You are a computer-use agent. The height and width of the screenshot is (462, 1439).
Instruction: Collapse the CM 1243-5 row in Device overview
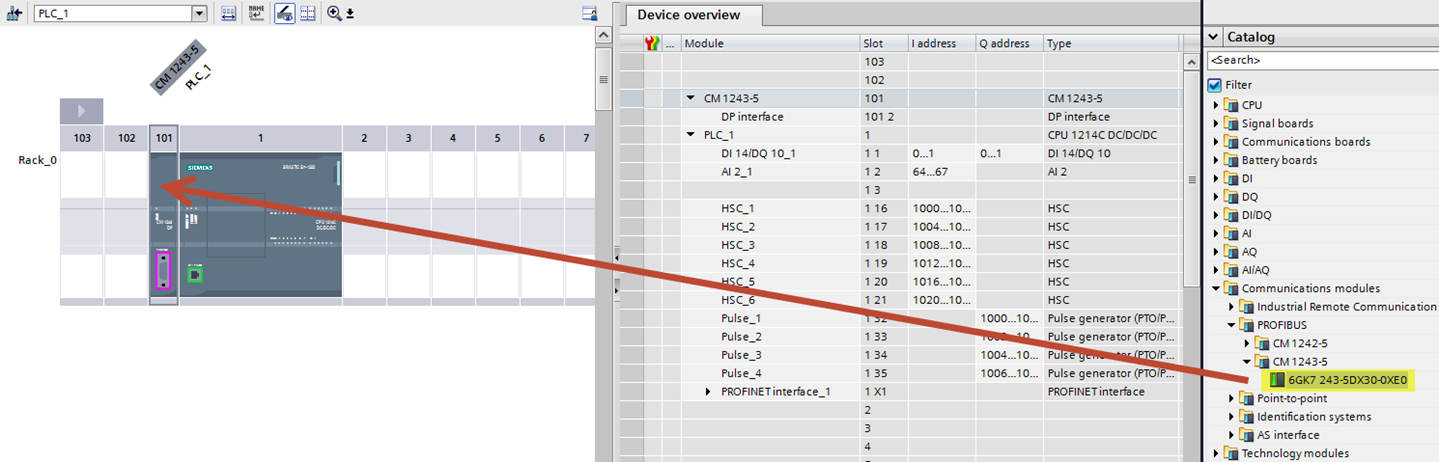(690, 98)
